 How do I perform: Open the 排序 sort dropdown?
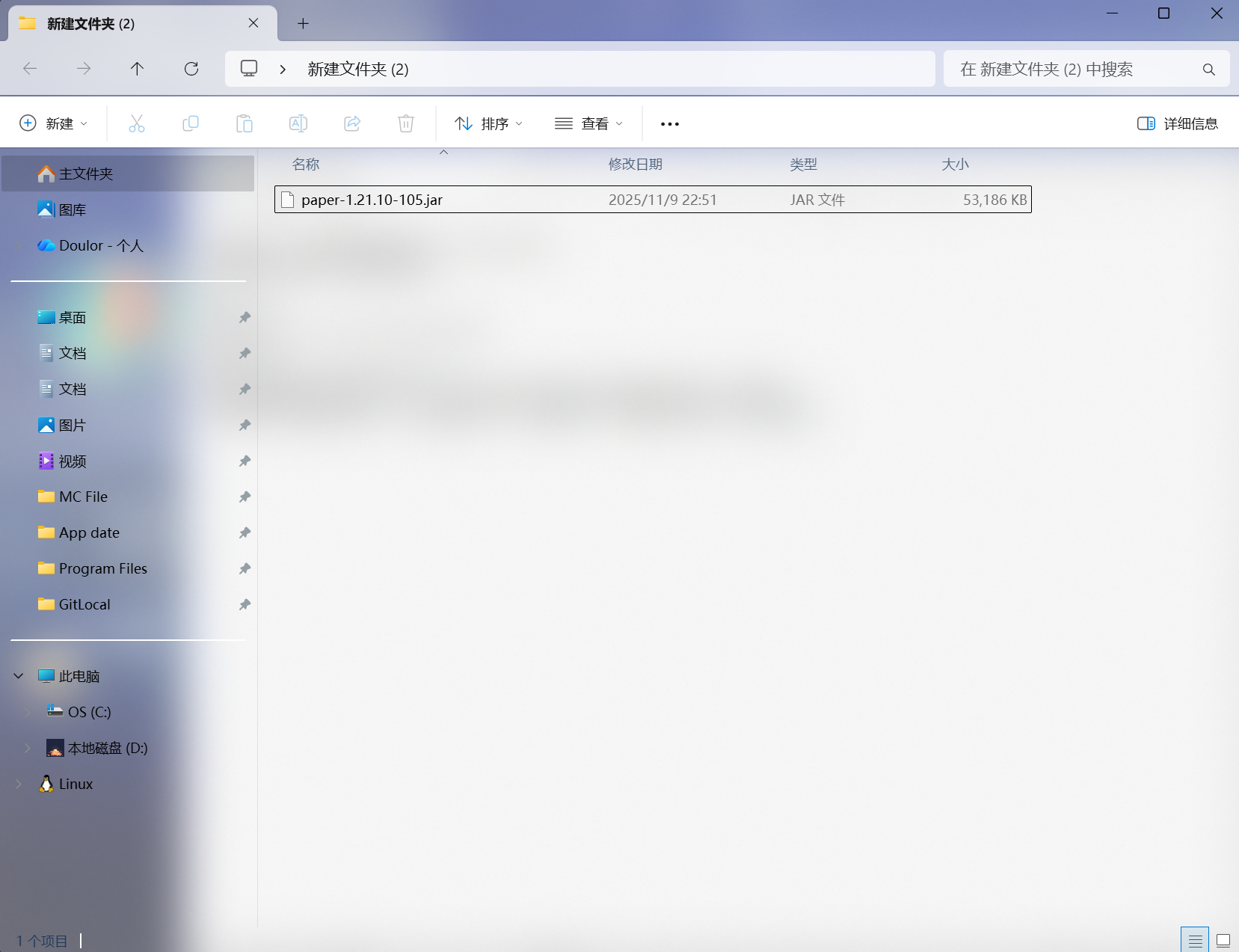coord(489,123)
